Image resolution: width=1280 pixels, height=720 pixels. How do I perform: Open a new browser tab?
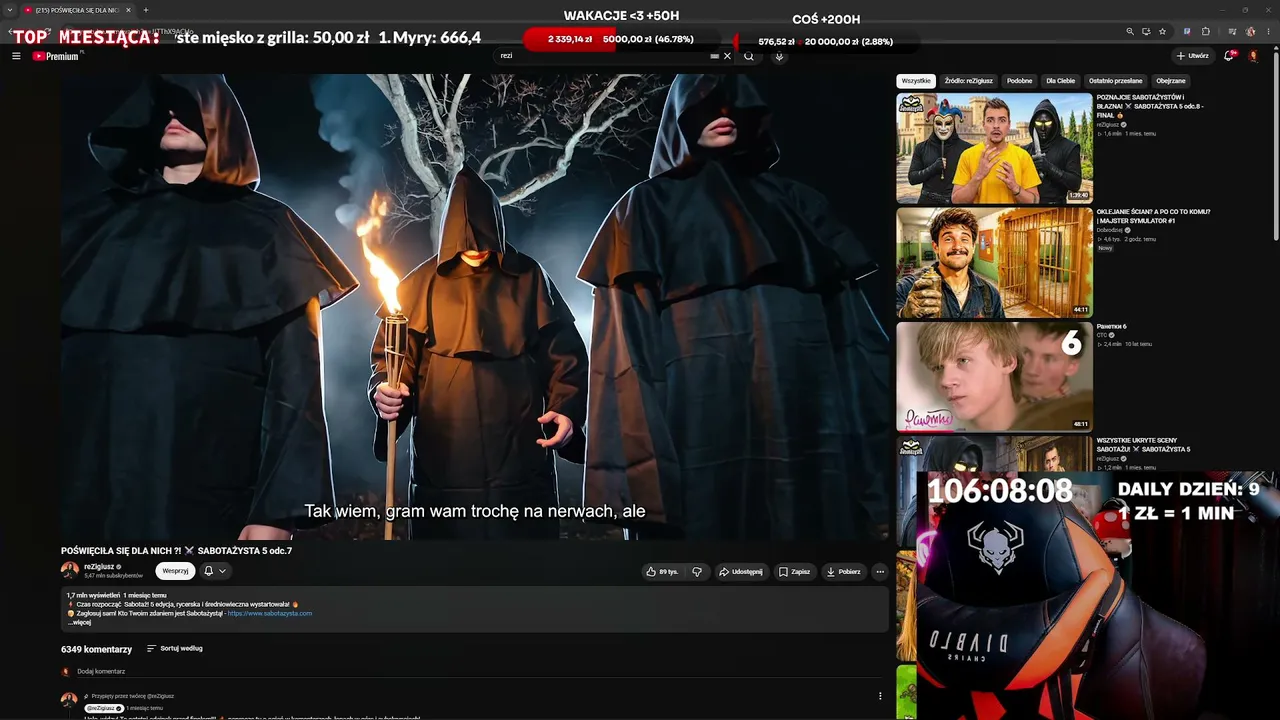click(146, 10)
